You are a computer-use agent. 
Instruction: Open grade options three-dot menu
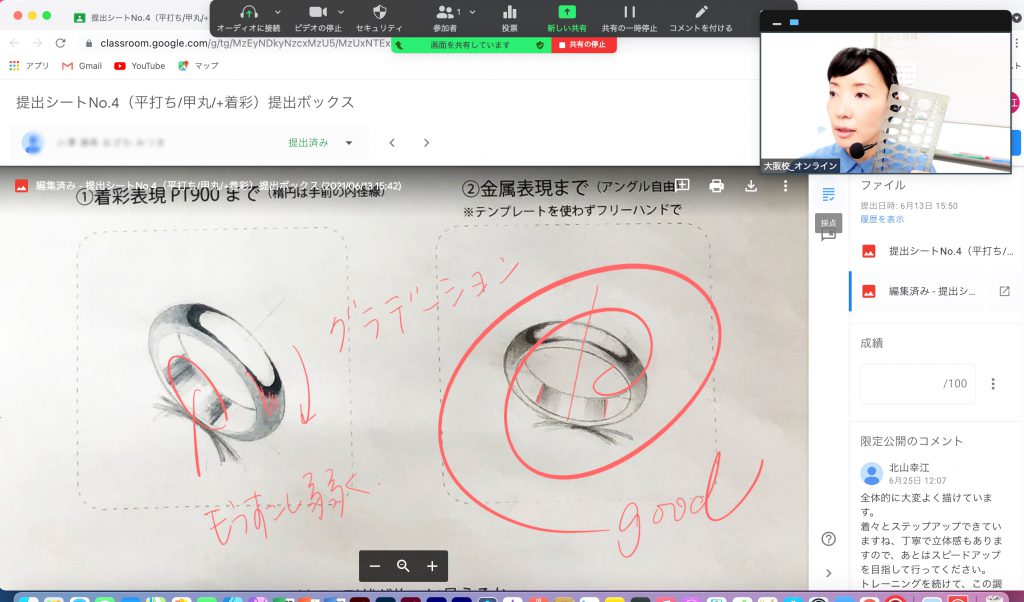click(993, 384)
